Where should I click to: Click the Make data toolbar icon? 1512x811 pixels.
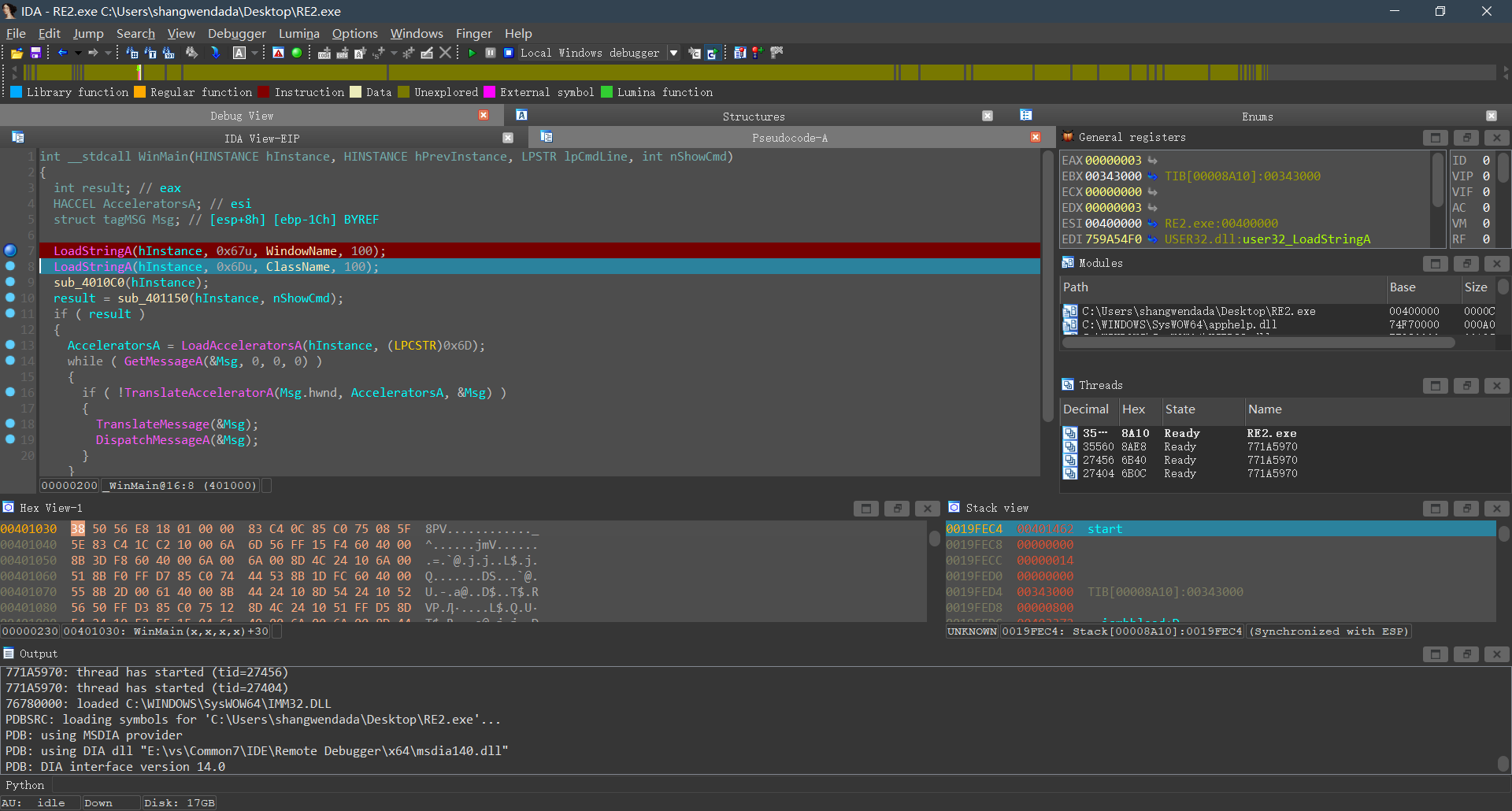(342, 53)
